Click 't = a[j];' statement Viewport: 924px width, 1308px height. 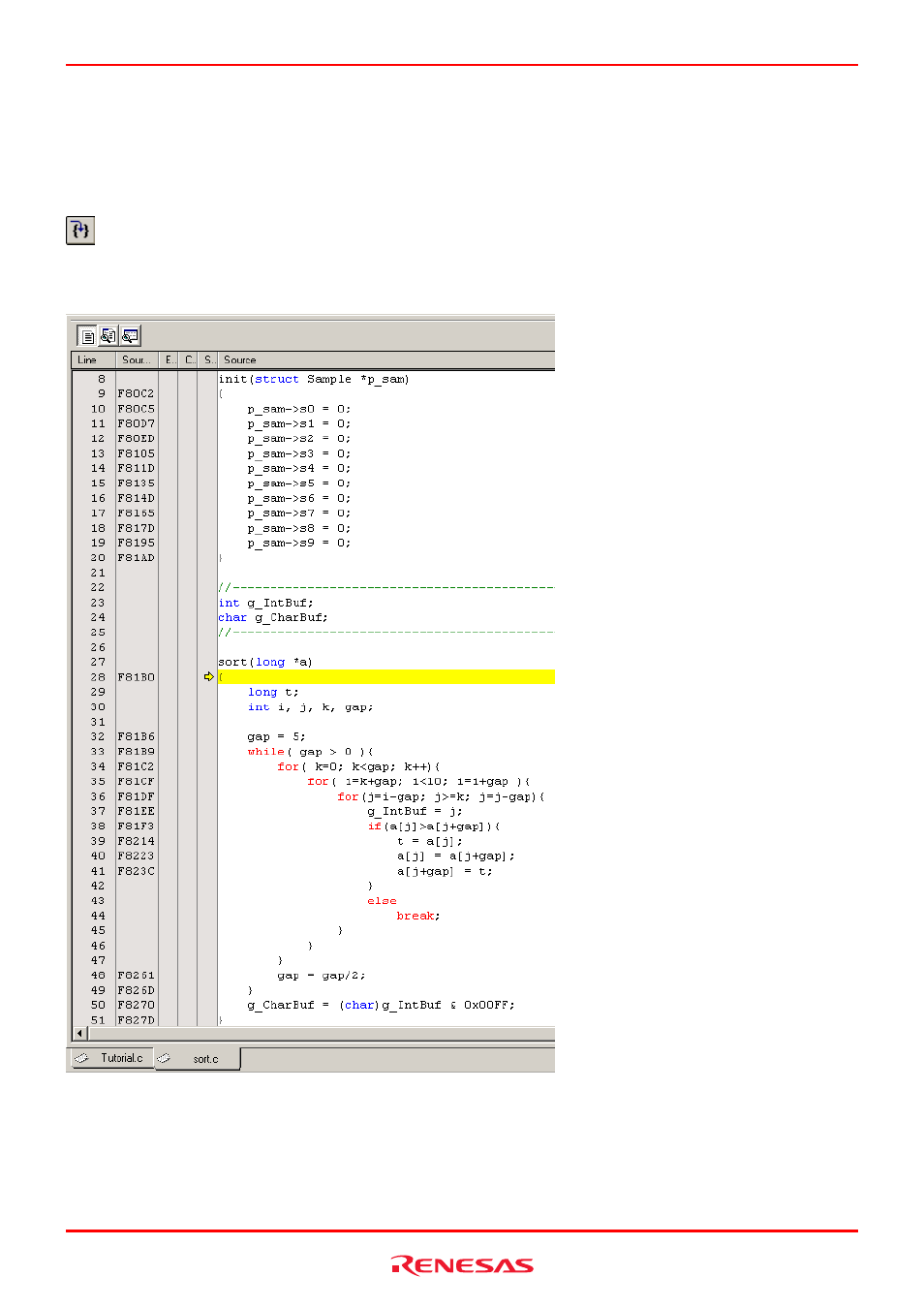pyautogui.click(x=430, y=841)
